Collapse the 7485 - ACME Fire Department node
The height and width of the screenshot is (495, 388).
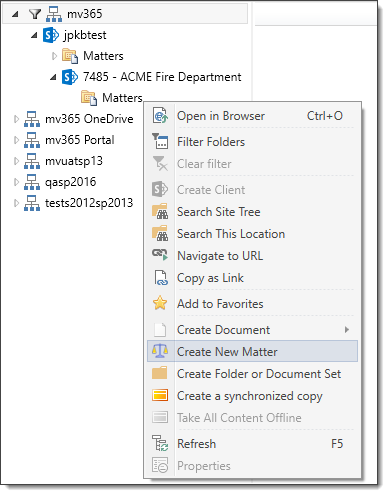click(53, 77)
